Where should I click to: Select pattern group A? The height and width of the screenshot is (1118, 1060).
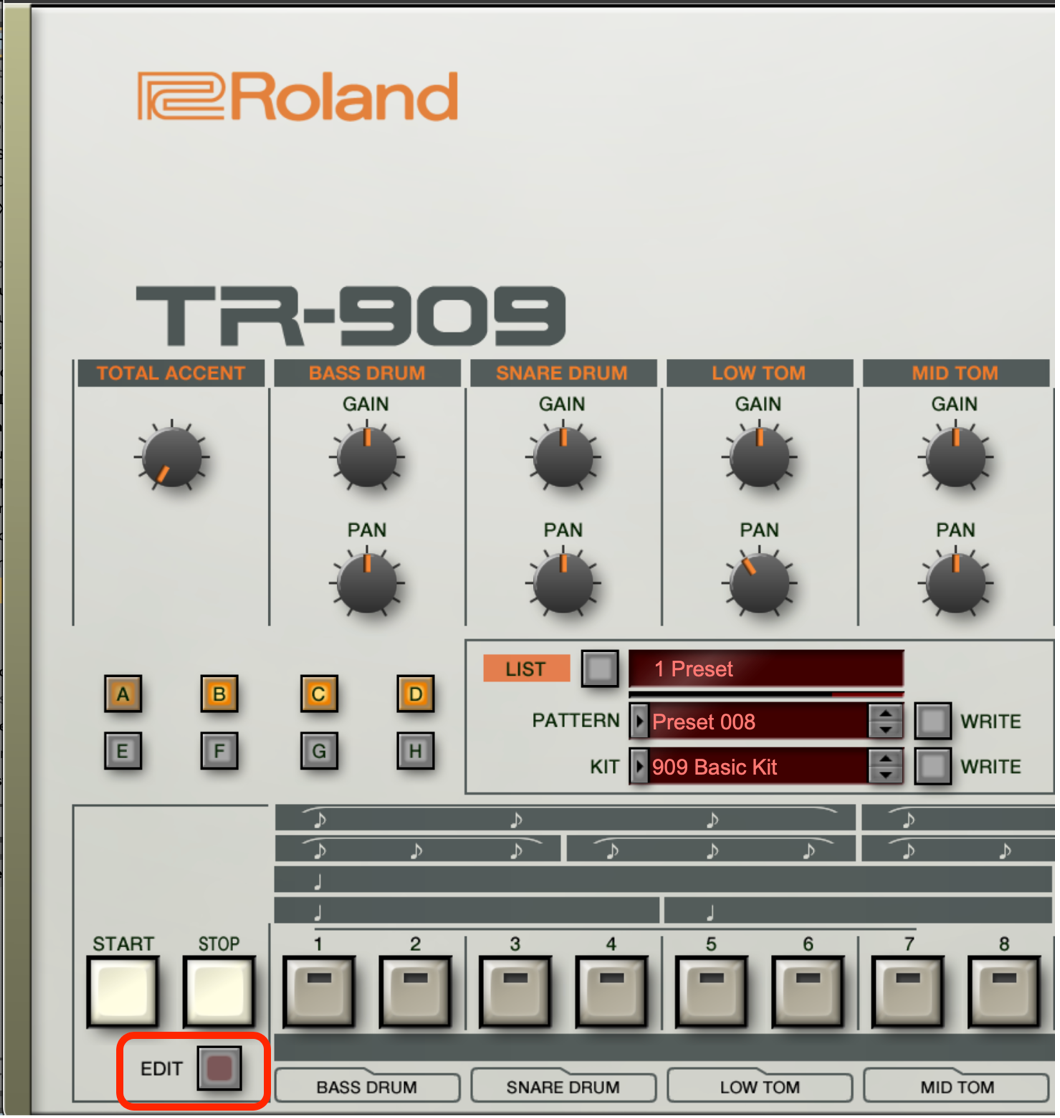tap(123, 694)
